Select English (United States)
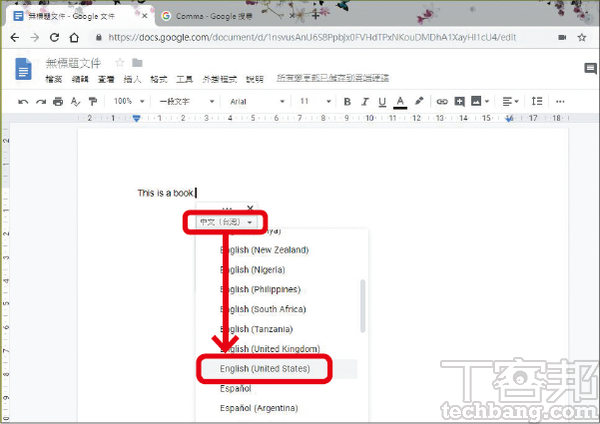The height and width of the screenshot is (424, 600). tap(265, 369)
